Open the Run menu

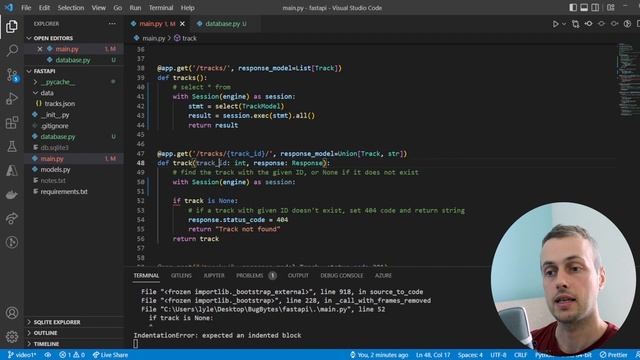[135, 8]
